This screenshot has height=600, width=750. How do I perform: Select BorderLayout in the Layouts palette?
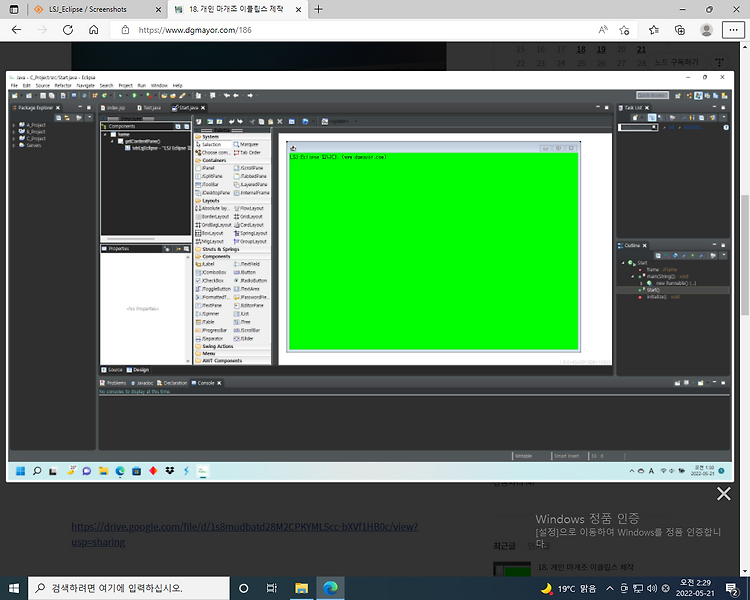click(x=212, y=217)
